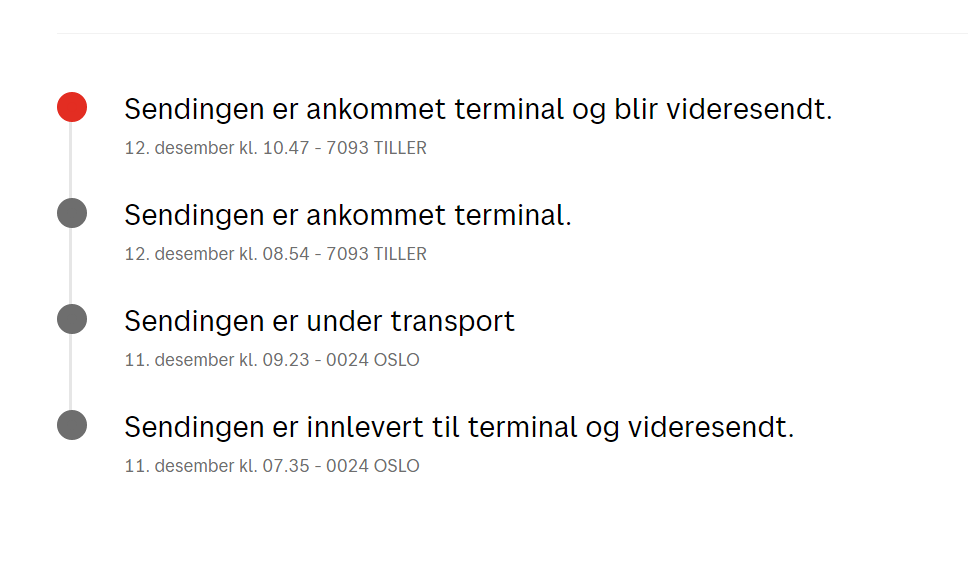Click the red current-status dot
968x583 pixels.
pos(72,107)
